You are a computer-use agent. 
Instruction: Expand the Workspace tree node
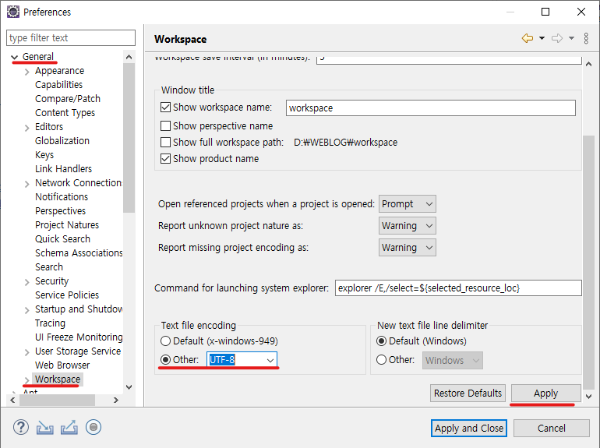coord(27,380)
